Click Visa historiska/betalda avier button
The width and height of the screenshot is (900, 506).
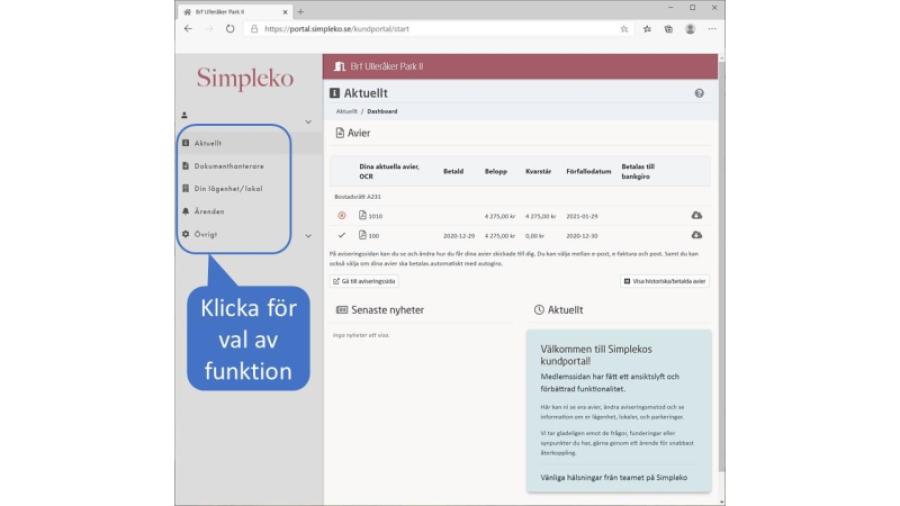pyautogui.click(x=665, y=281)
